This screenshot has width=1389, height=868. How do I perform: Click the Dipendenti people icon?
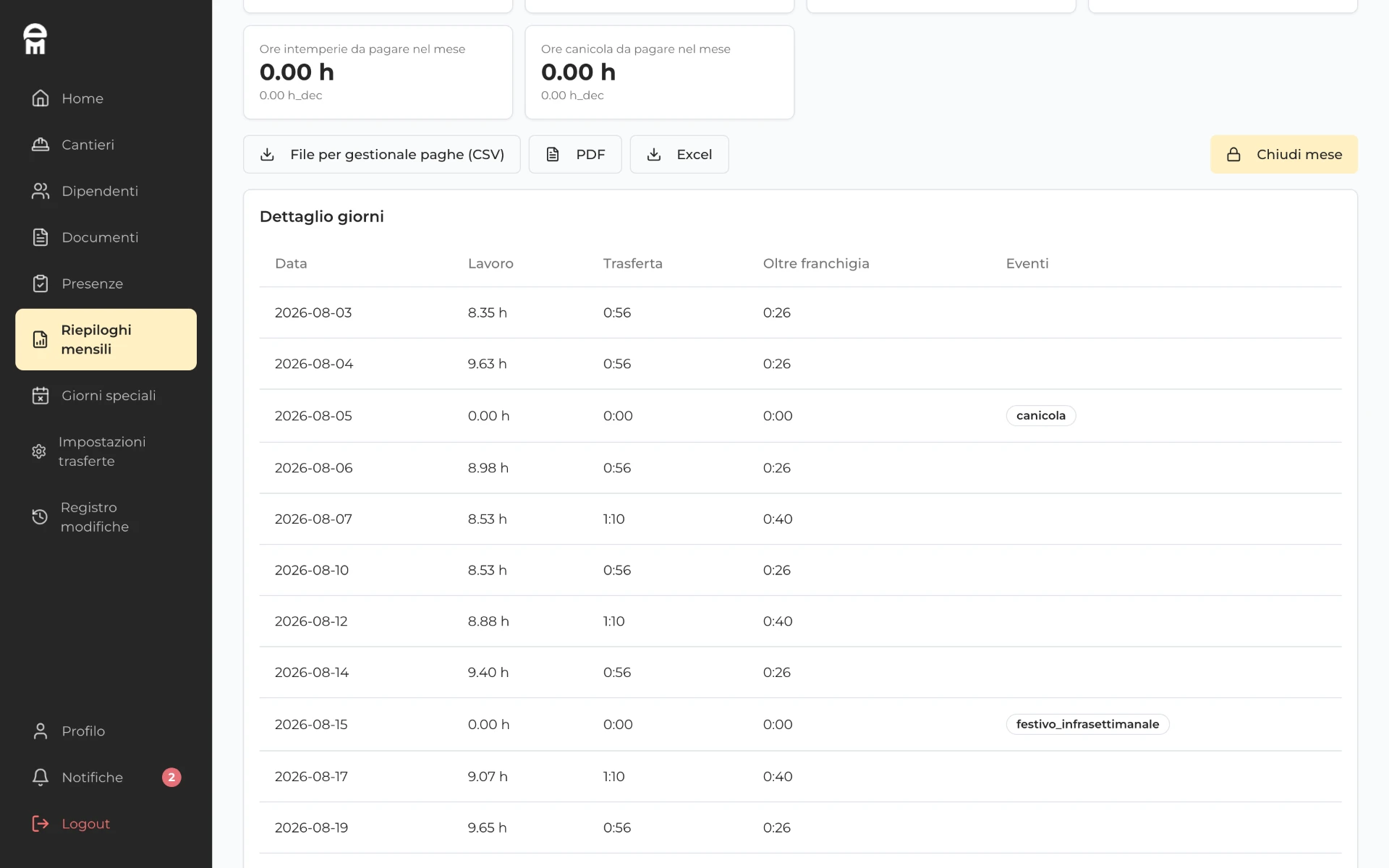(x=41, y=191)
